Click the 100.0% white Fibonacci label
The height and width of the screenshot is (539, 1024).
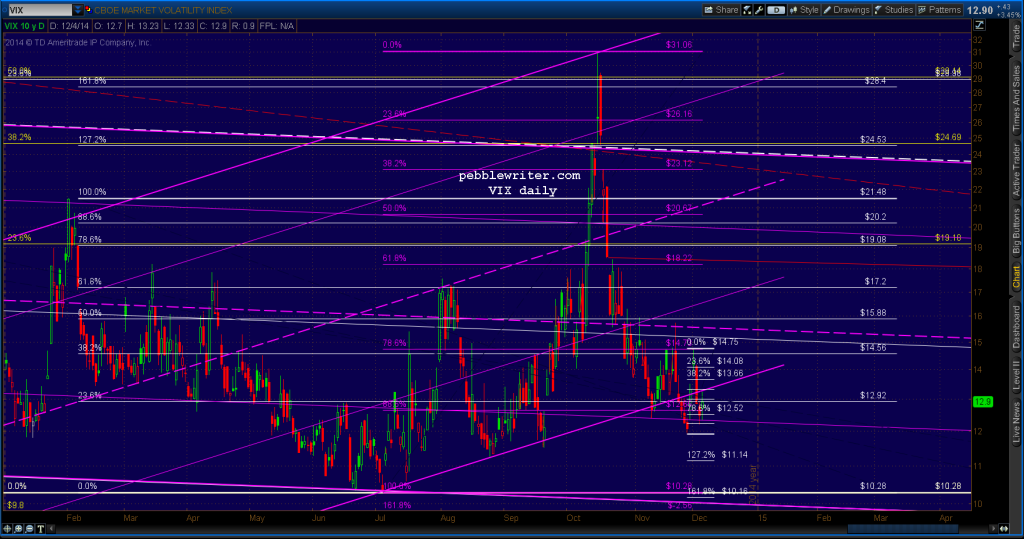point(92,192)
